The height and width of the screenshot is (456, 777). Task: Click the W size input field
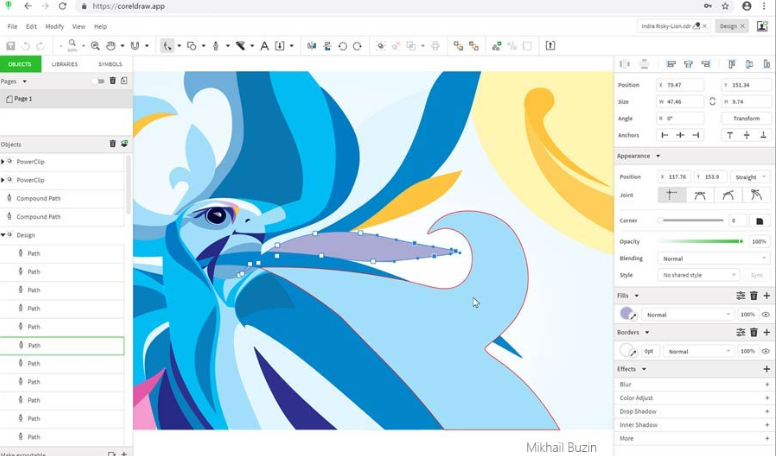point(679,102)
